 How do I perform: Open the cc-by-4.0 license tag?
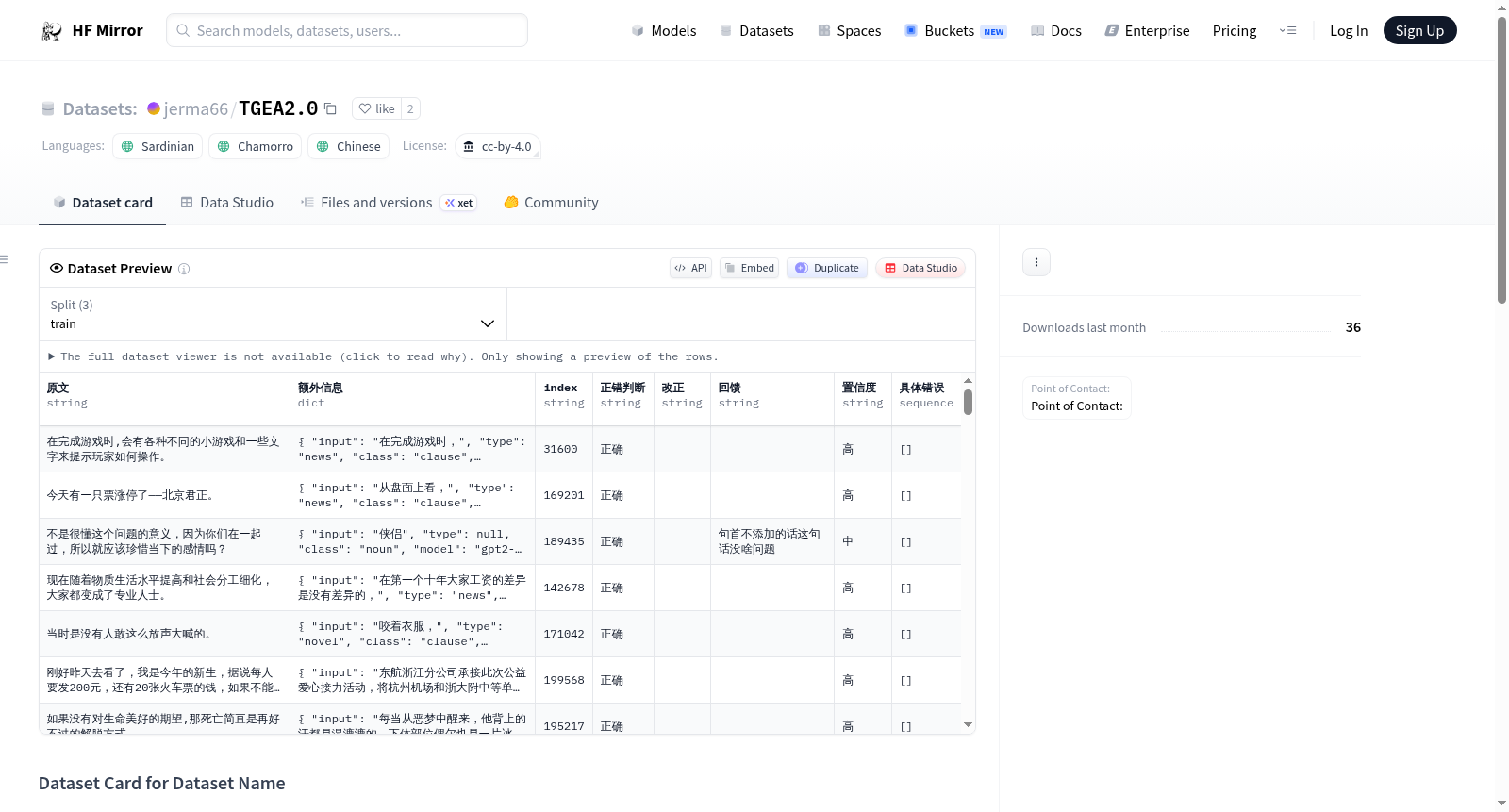497,146
